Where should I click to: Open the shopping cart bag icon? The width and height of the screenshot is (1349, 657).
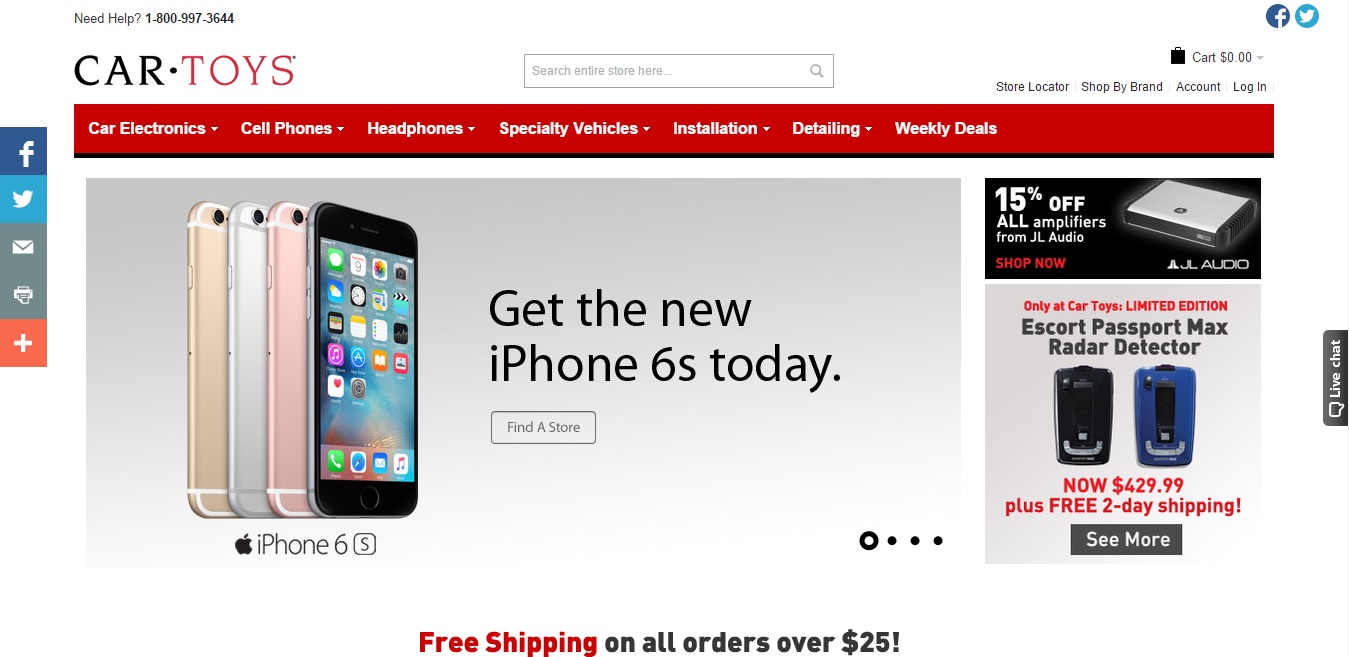[x=1178, y=57]
